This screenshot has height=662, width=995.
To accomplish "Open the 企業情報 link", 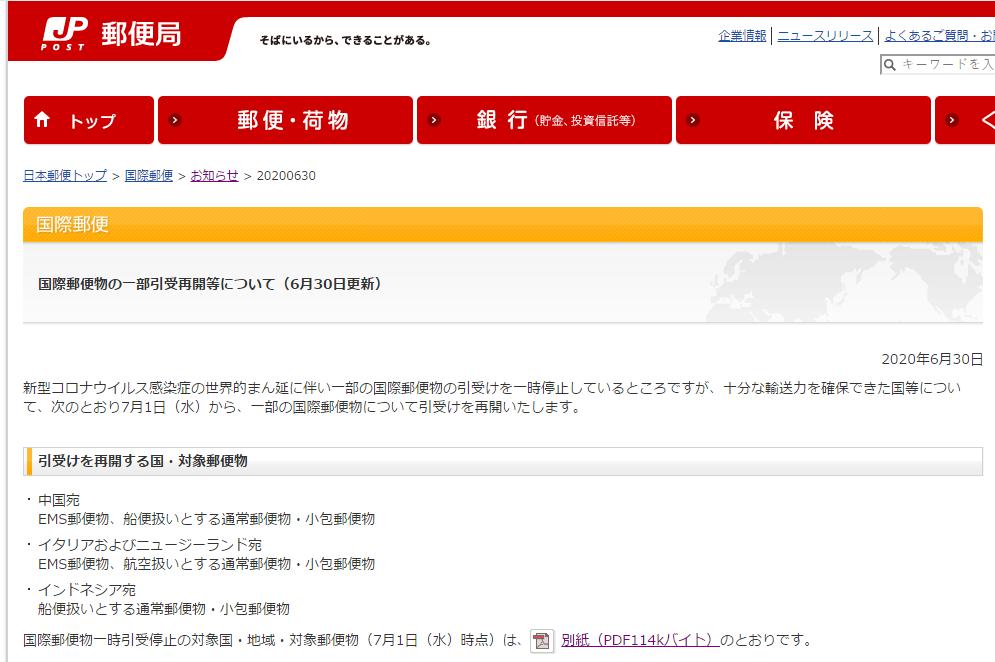I will [x=741, y=33].
